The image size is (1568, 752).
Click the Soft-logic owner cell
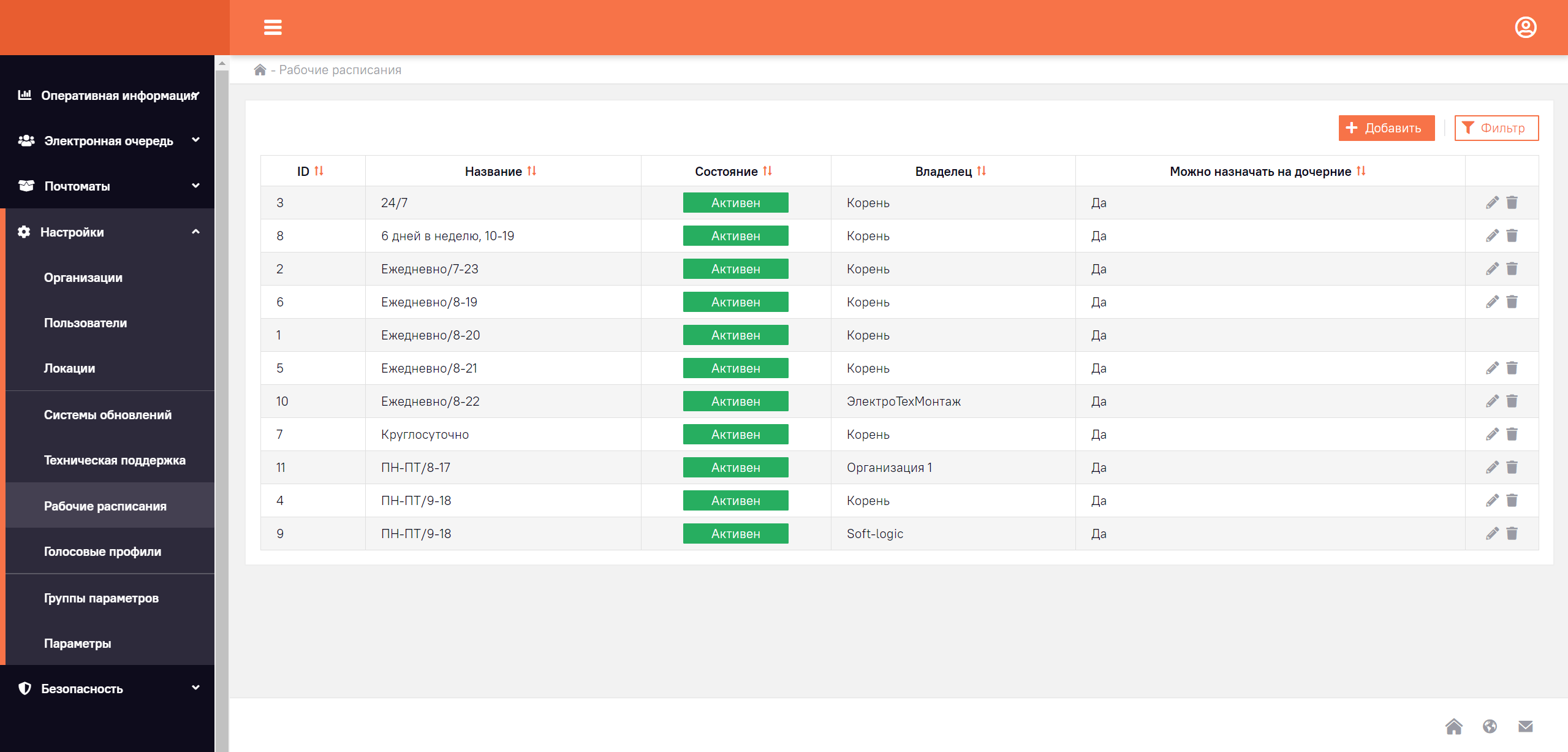coord(953,534)
